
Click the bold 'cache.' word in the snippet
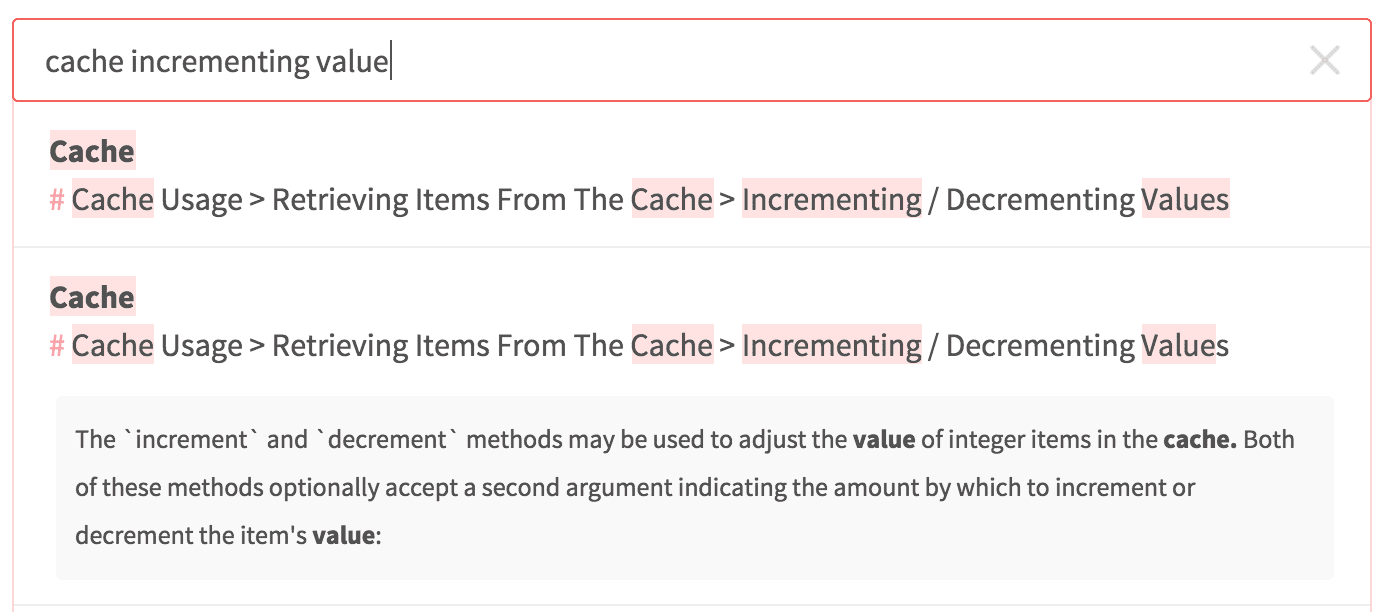pos(1200,440)
